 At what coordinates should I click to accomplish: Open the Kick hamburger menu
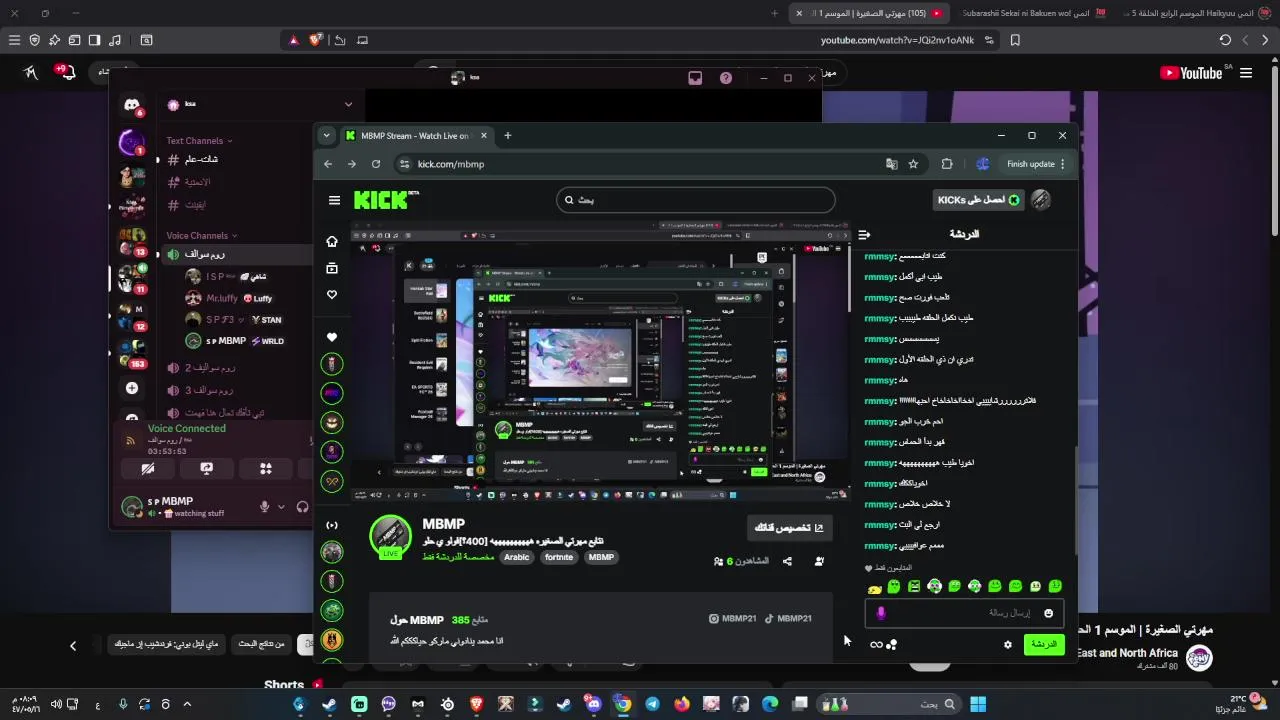click(334, 200)
